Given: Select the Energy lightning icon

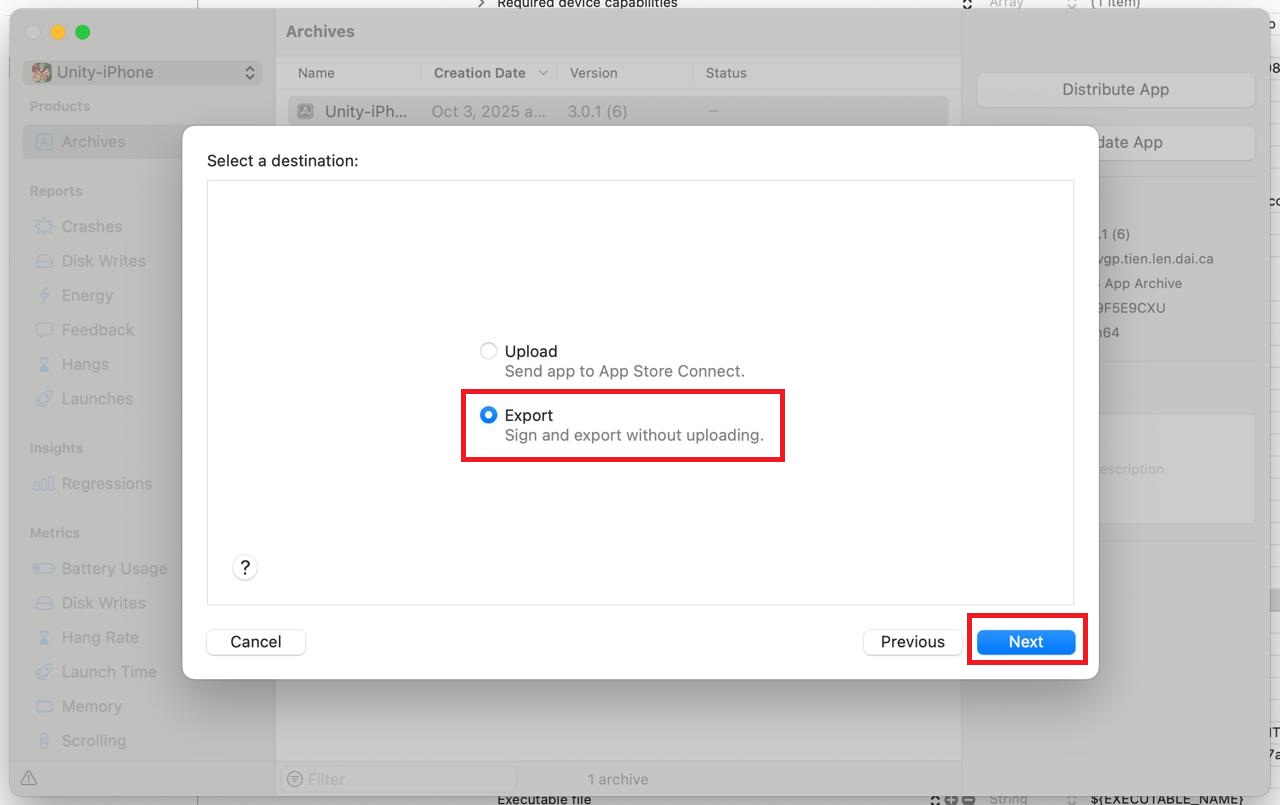Looking at the screenshot, I should [x=44, y=296].
